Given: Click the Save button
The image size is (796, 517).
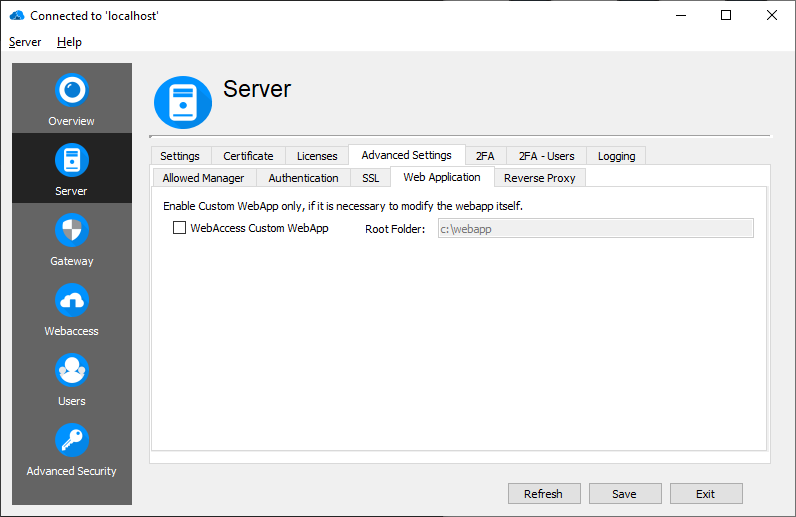Looking at the screenshot, I should pyautogui.click(x=625, y=494).
